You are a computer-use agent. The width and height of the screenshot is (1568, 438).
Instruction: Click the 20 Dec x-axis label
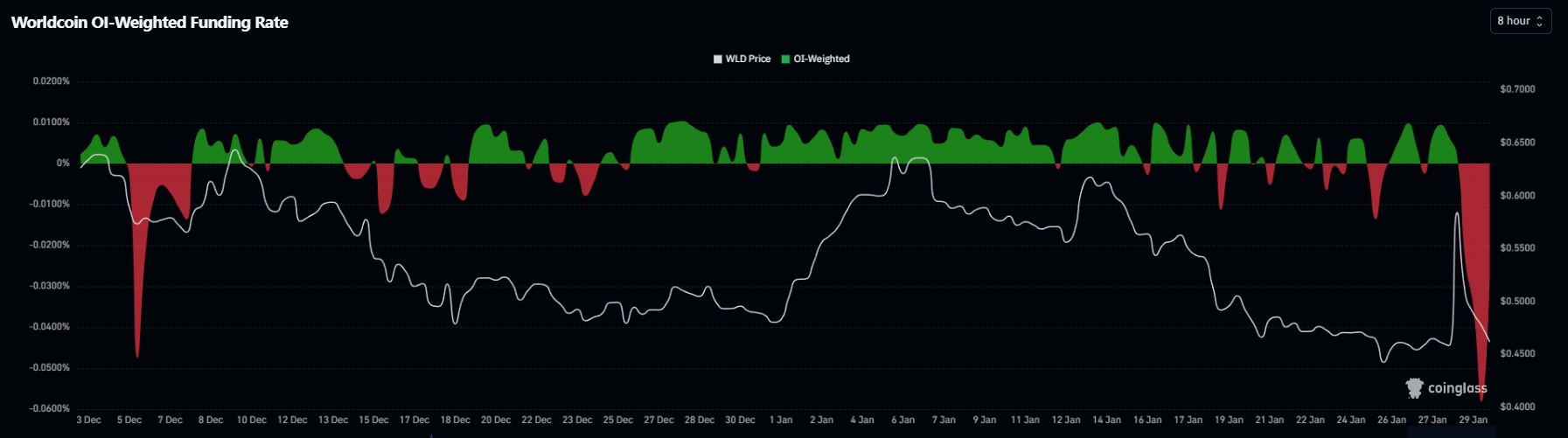point(496,421)
